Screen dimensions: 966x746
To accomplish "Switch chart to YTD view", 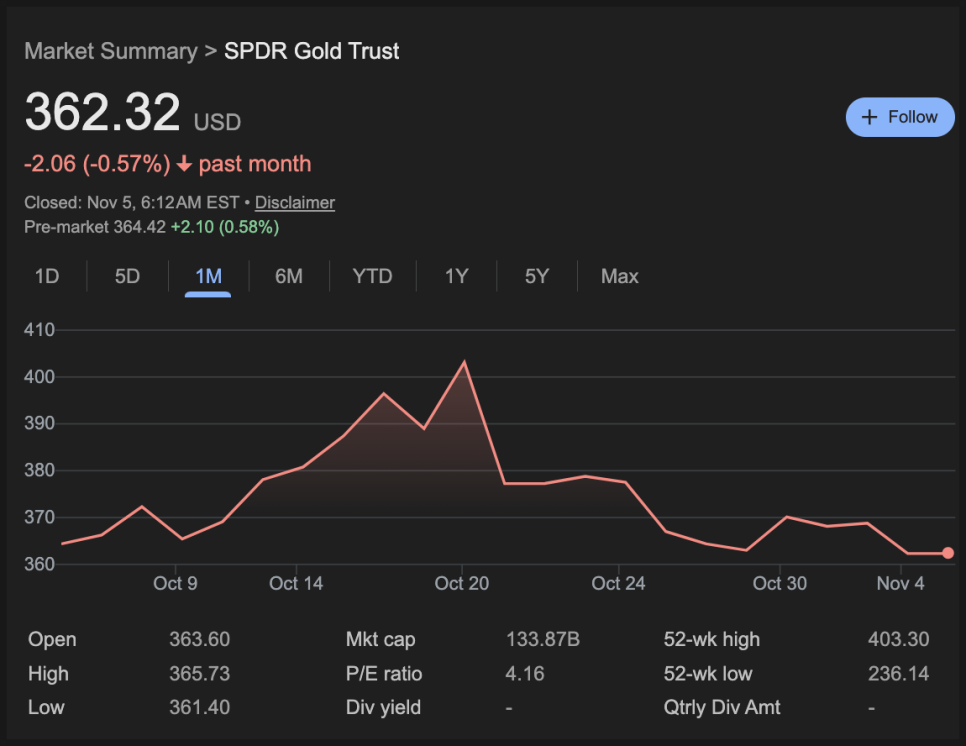I will (372, 276).
